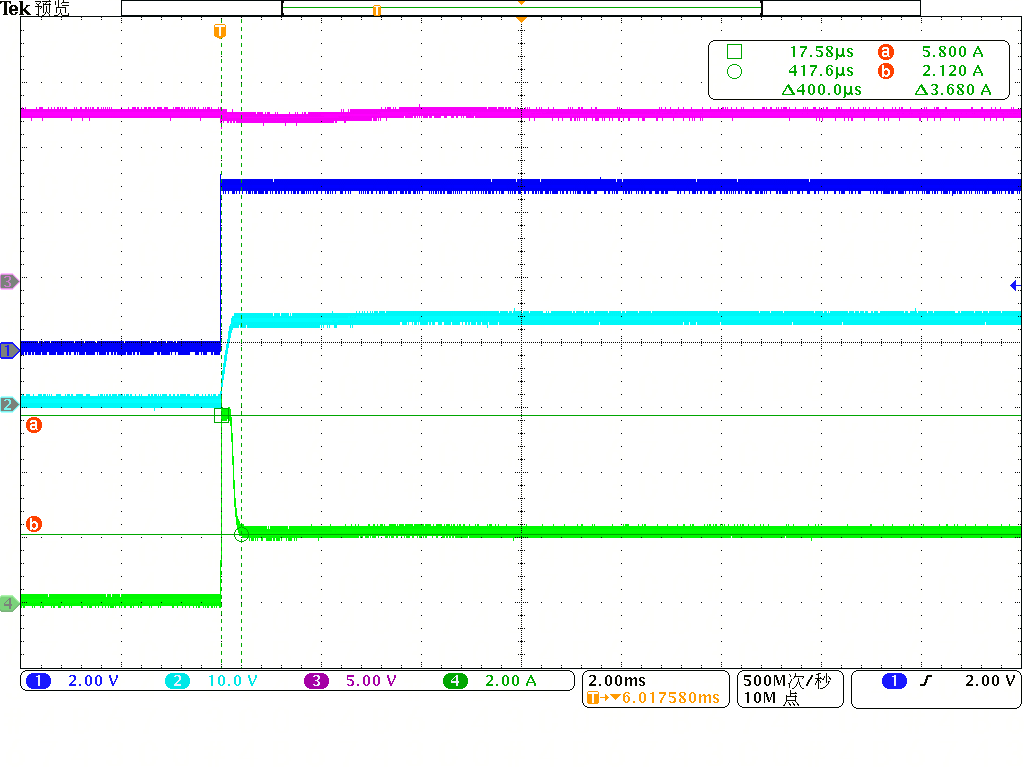
Task: Click the square cursor icon in readout
Action: click(x=734, y=52)
